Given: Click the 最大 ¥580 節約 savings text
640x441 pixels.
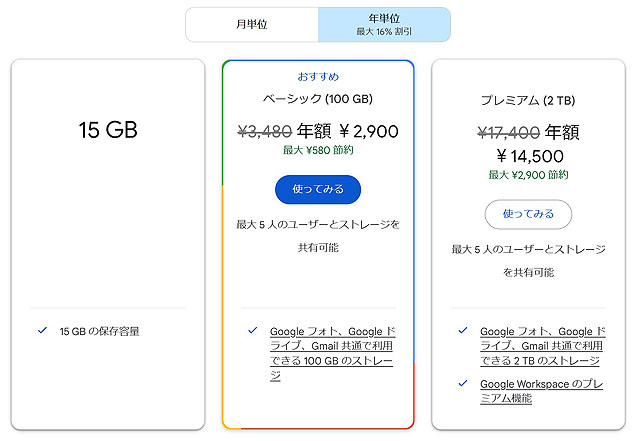Looking at the screenshot, I should pyautogui.click(x=317, y=151).
